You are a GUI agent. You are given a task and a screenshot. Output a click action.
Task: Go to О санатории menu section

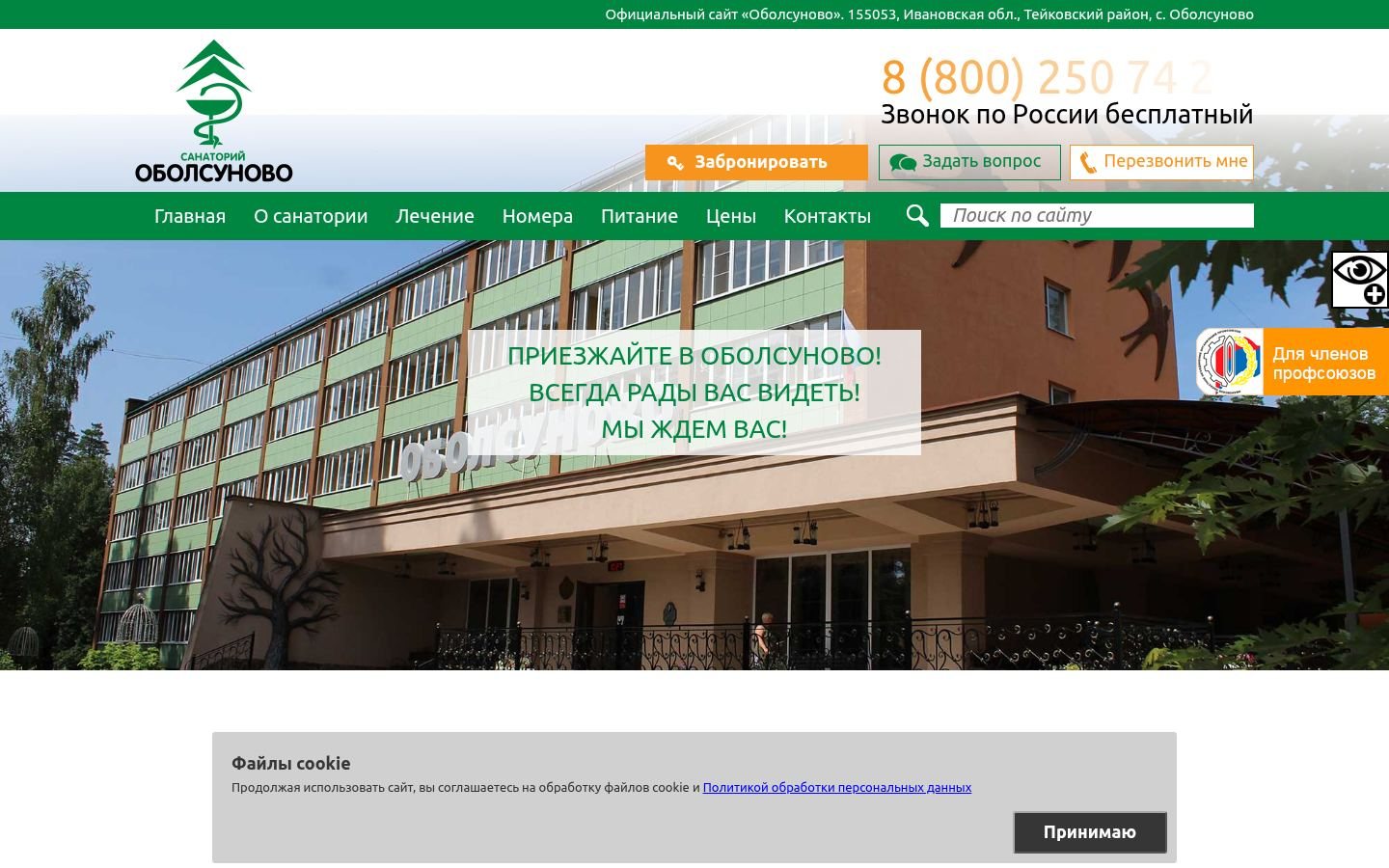(311, 216)
